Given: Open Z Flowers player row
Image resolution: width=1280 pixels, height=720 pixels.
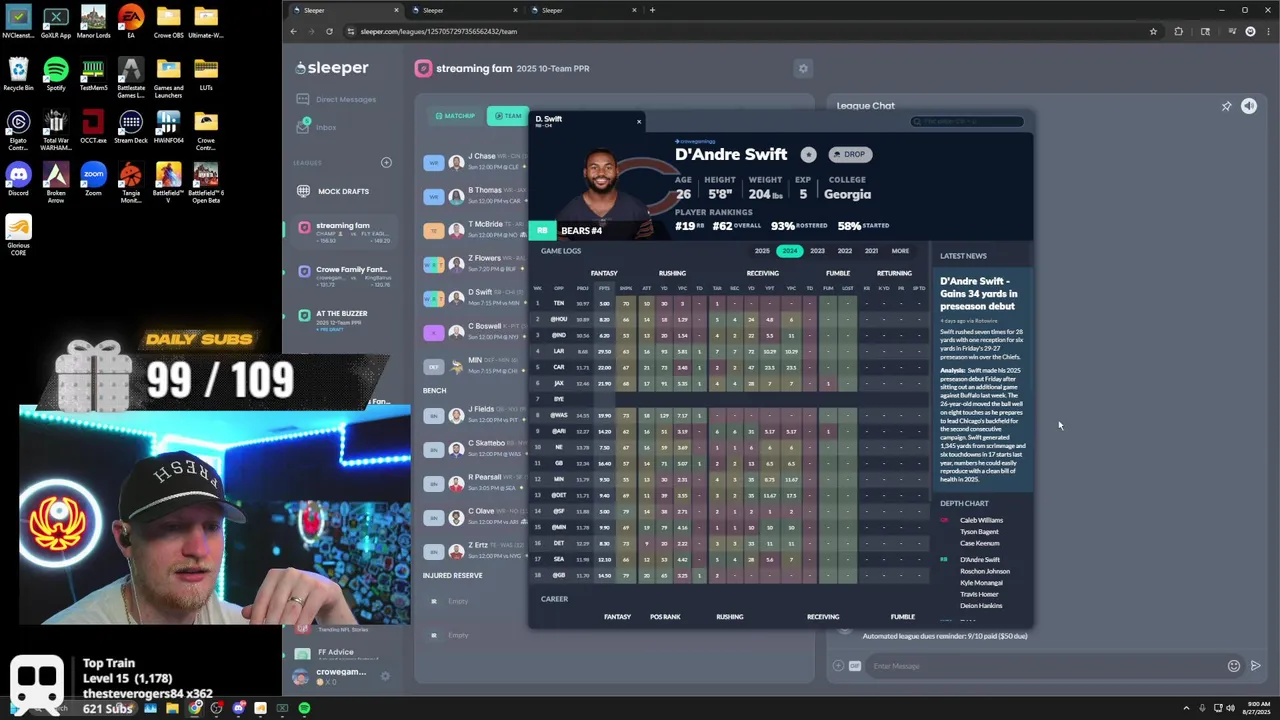Looking at the screenshot, I should click(x=476, y=264).
